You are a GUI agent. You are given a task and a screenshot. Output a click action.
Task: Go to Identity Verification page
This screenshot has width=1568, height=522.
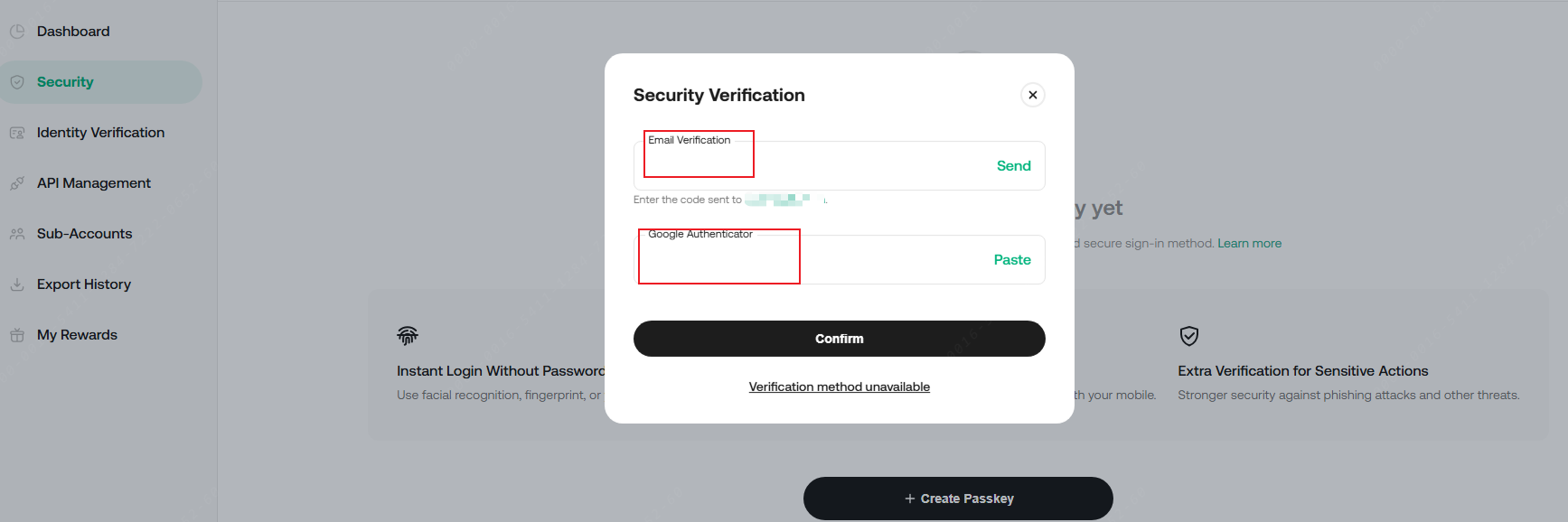coord(100,133)
